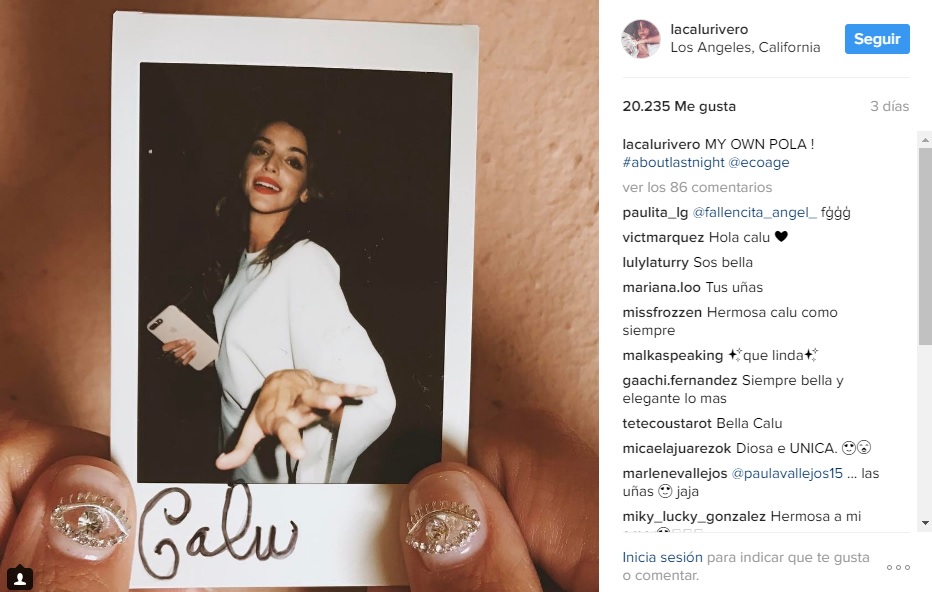Click the Seguir follow button

coord(877,39)
